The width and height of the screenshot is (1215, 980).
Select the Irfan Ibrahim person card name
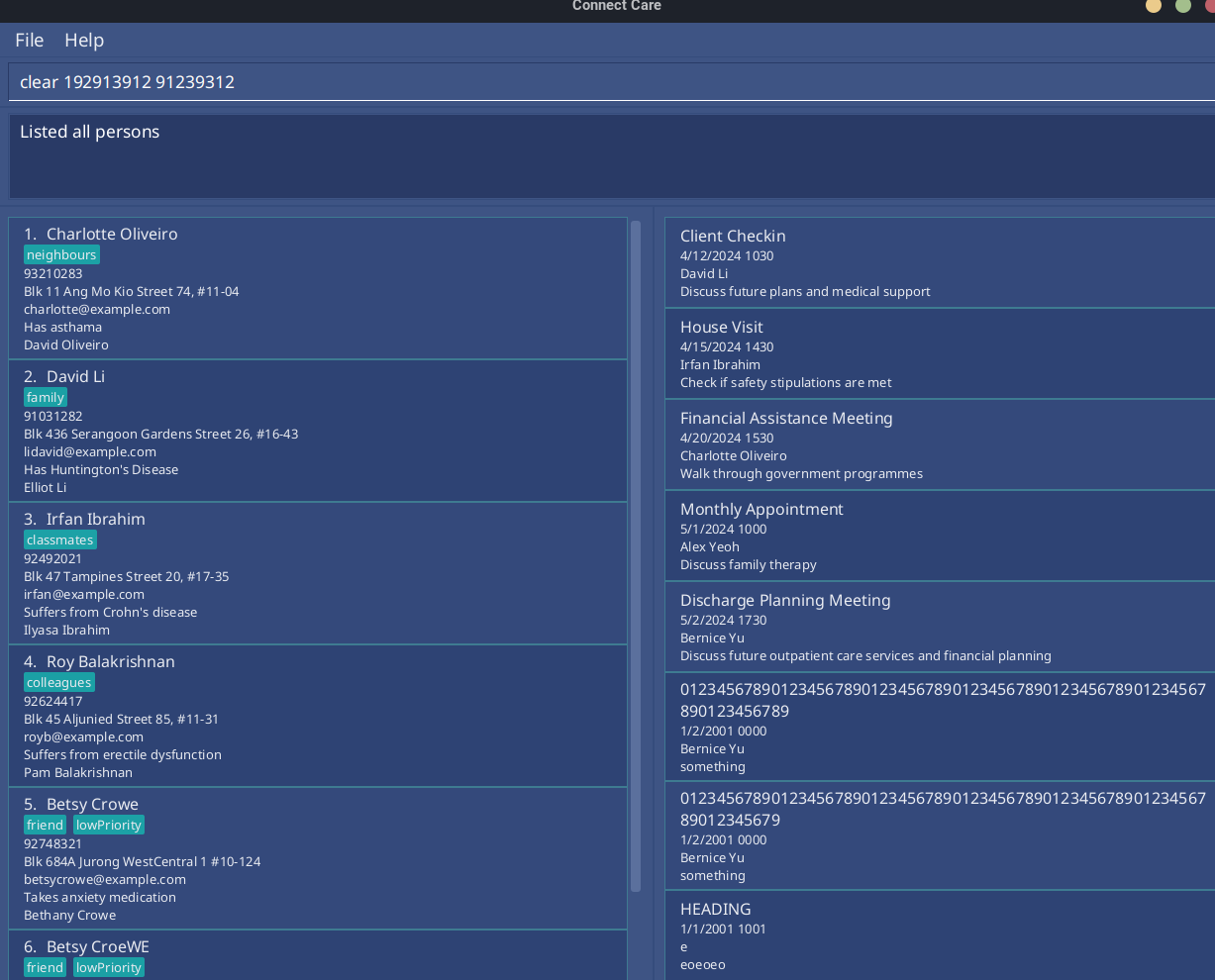click(96, 519)
